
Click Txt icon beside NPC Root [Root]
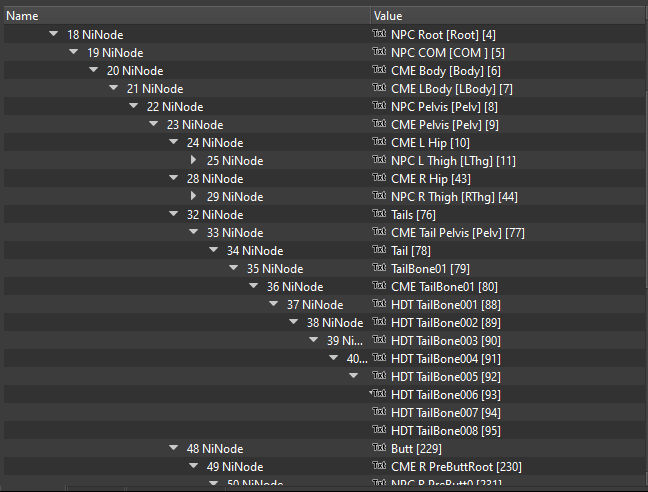coord(379,34)
